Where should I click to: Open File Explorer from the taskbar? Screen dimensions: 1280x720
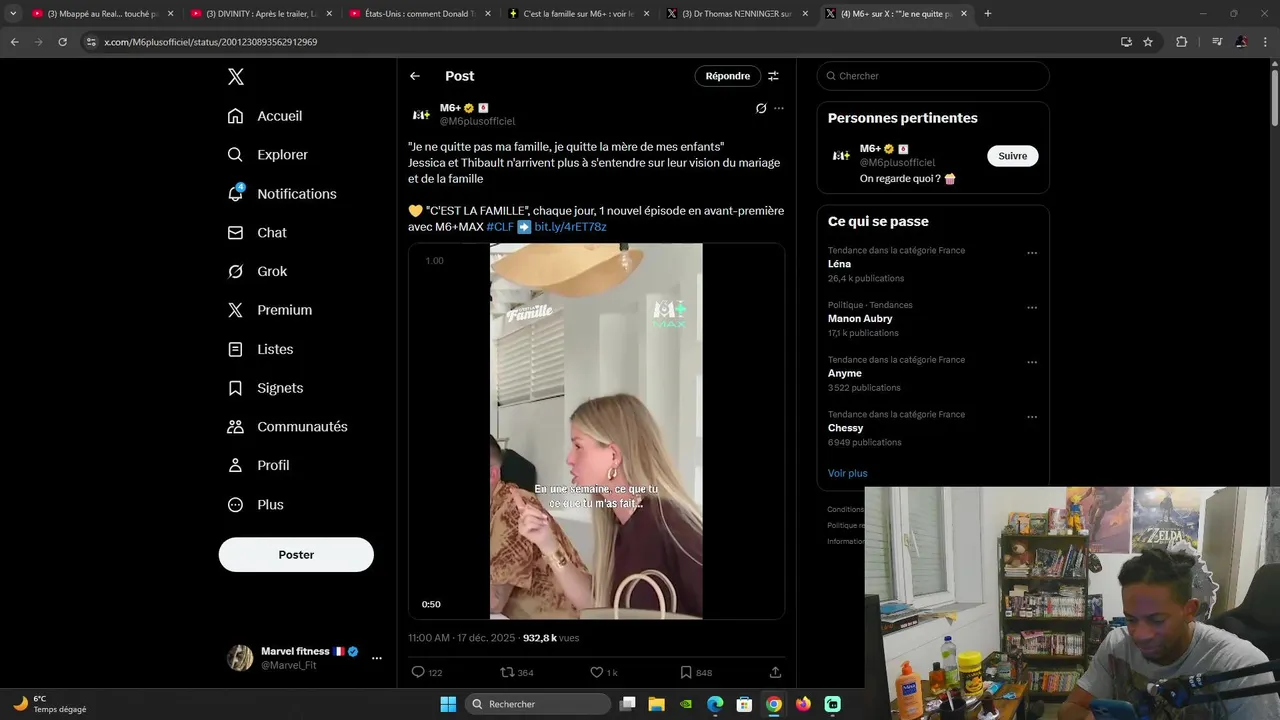click(x=657, y=704)
